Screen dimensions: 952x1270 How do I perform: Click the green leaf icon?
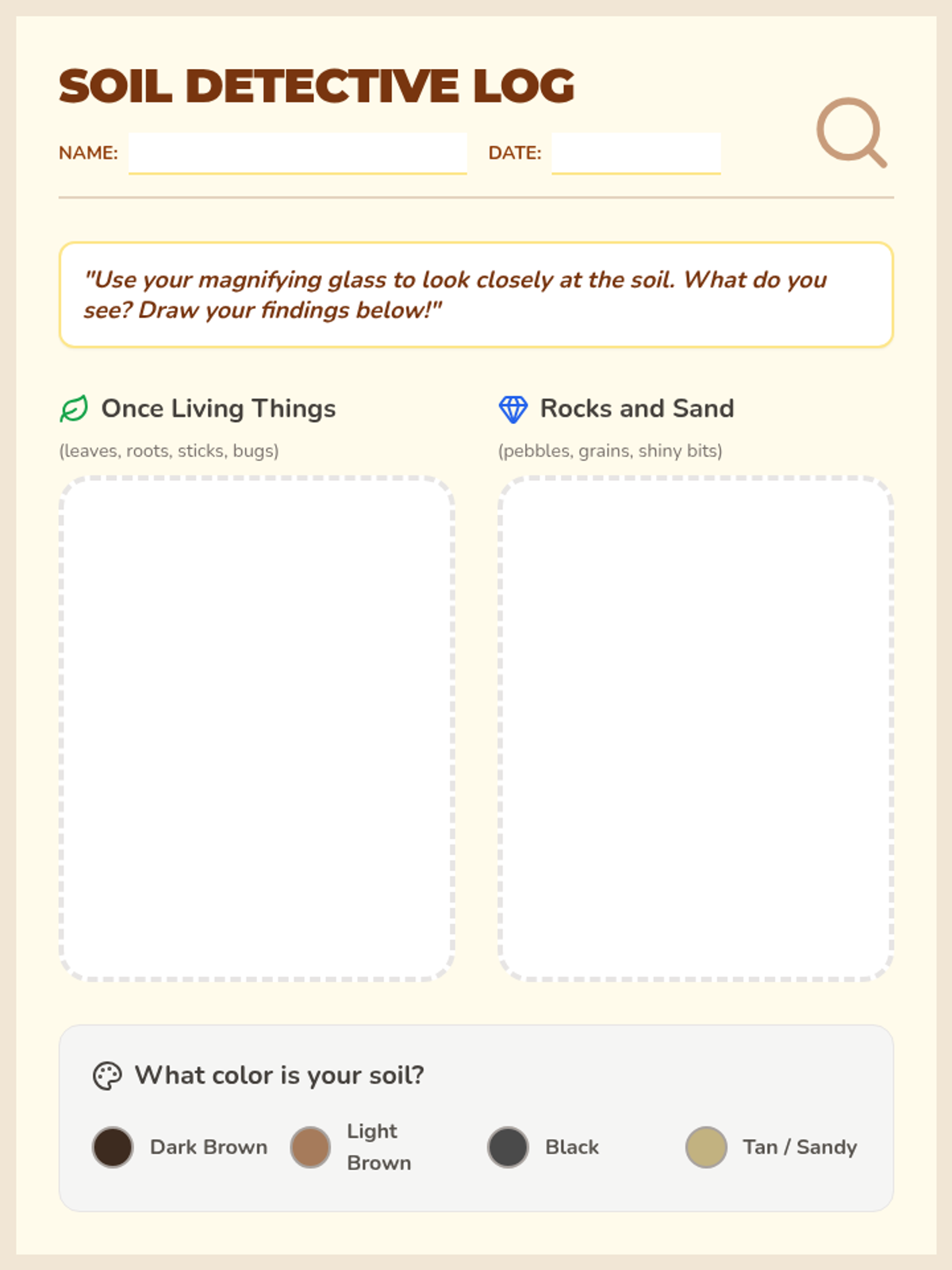(74, 410)
